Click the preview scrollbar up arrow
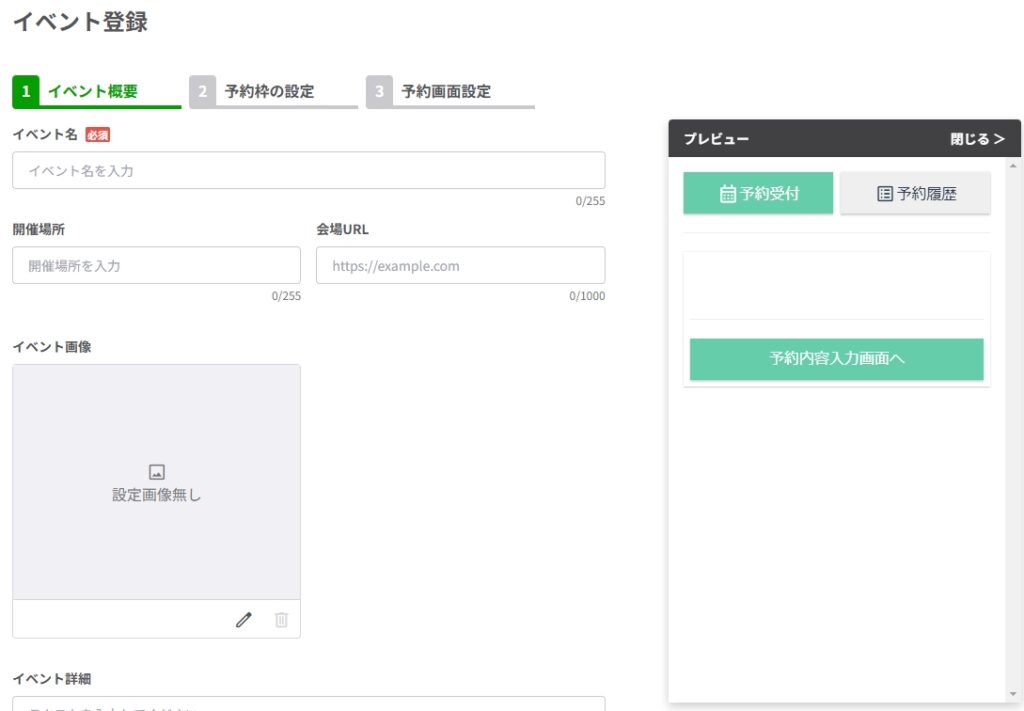This screenshot has width=1024, height=711. 1013,166
